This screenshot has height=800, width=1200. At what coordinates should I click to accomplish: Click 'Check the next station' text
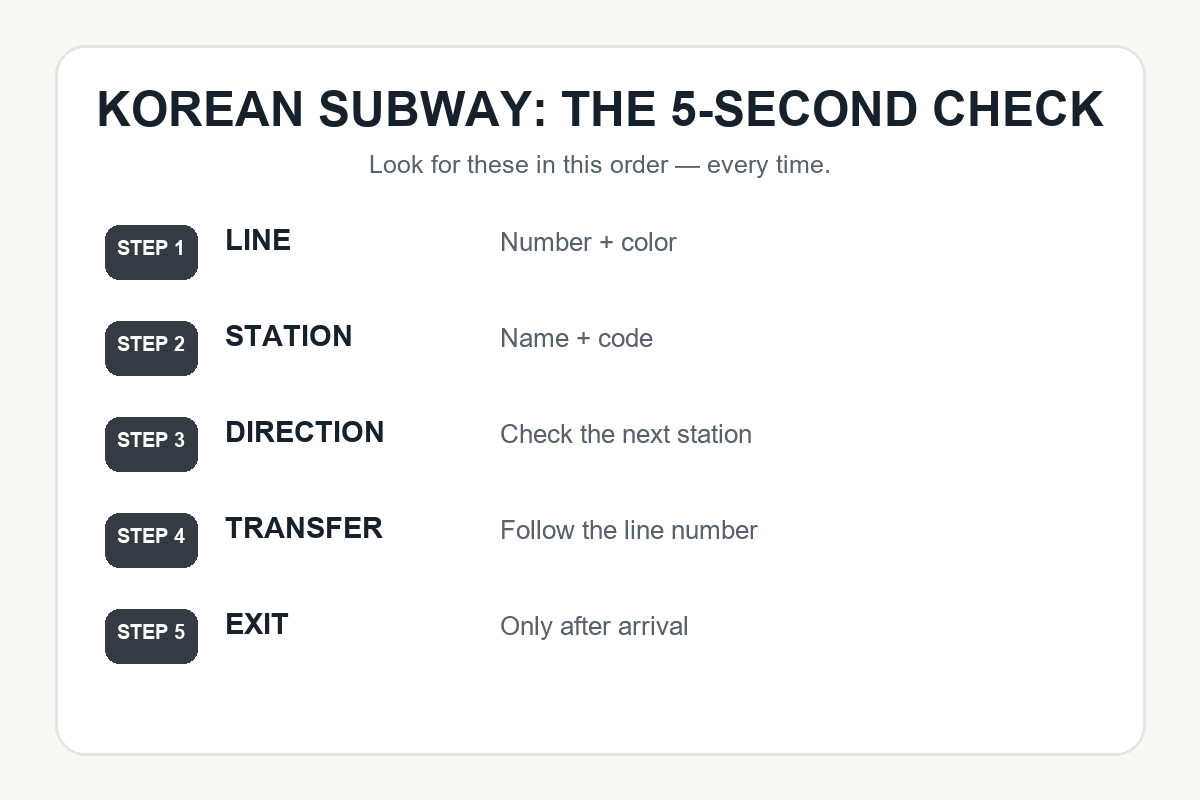tap(626, 434)
